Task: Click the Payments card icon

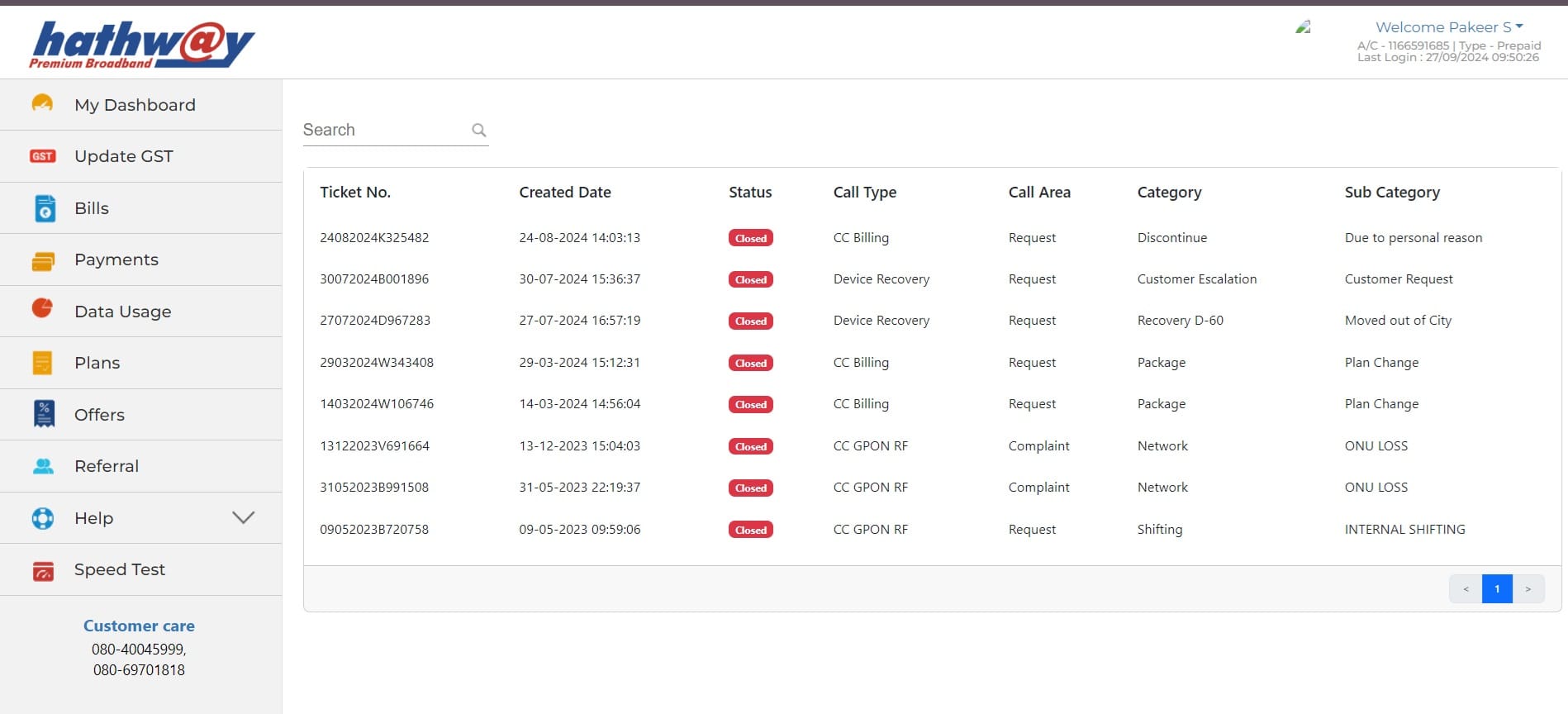Action: 42,260
